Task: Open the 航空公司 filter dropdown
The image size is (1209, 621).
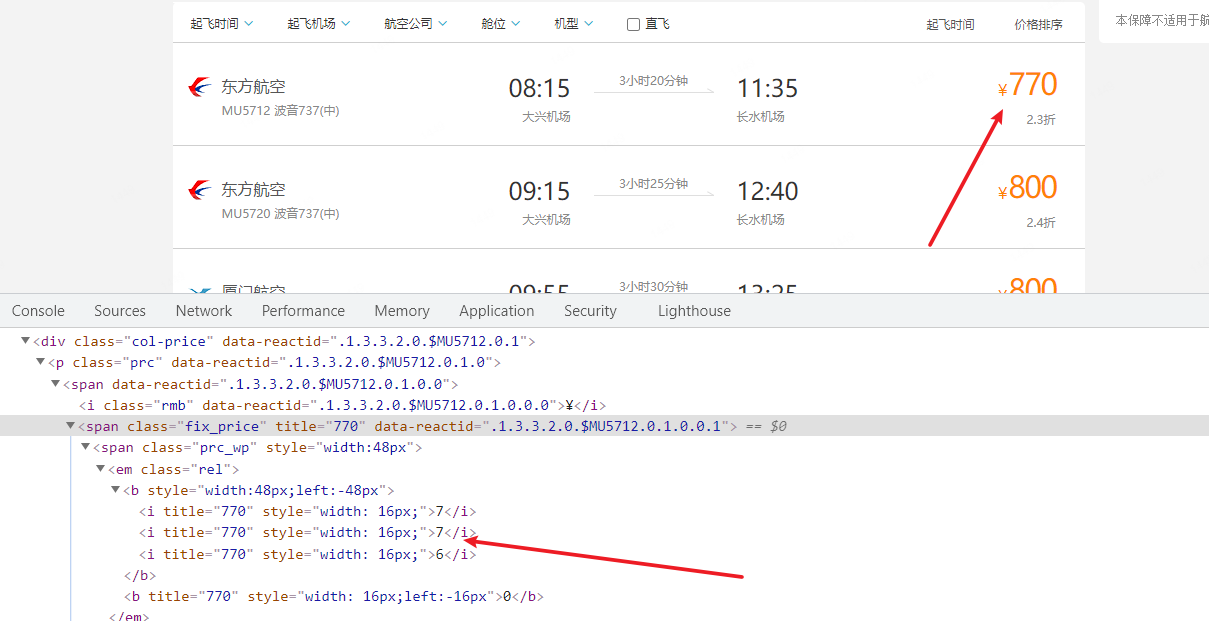Action: click(x=415, y=23)
